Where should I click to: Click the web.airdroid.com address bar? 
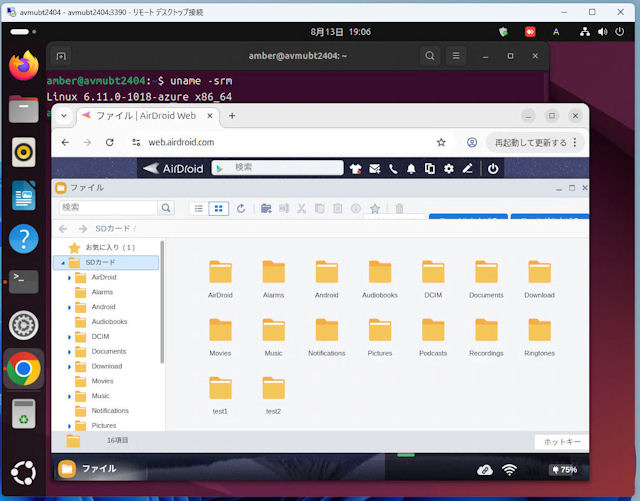(x=286, y=143)
